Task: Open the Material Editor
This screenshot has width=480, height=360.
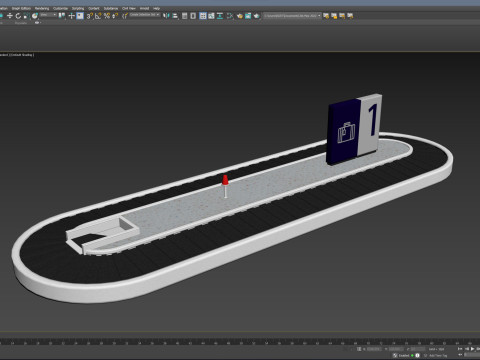Action: click(230, 16)
